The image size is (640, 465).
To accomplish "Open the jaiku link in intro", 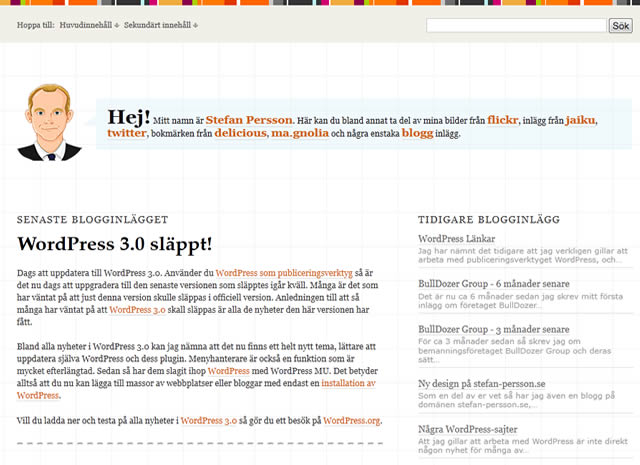I will click(x=580, y=120).
